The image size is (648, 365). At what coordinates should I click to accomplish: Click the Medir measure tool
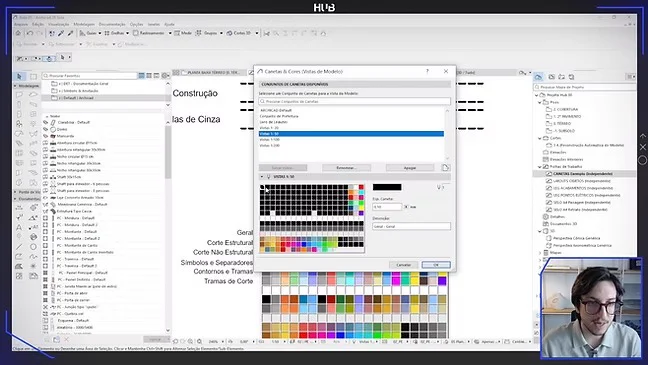click(183, 33)
